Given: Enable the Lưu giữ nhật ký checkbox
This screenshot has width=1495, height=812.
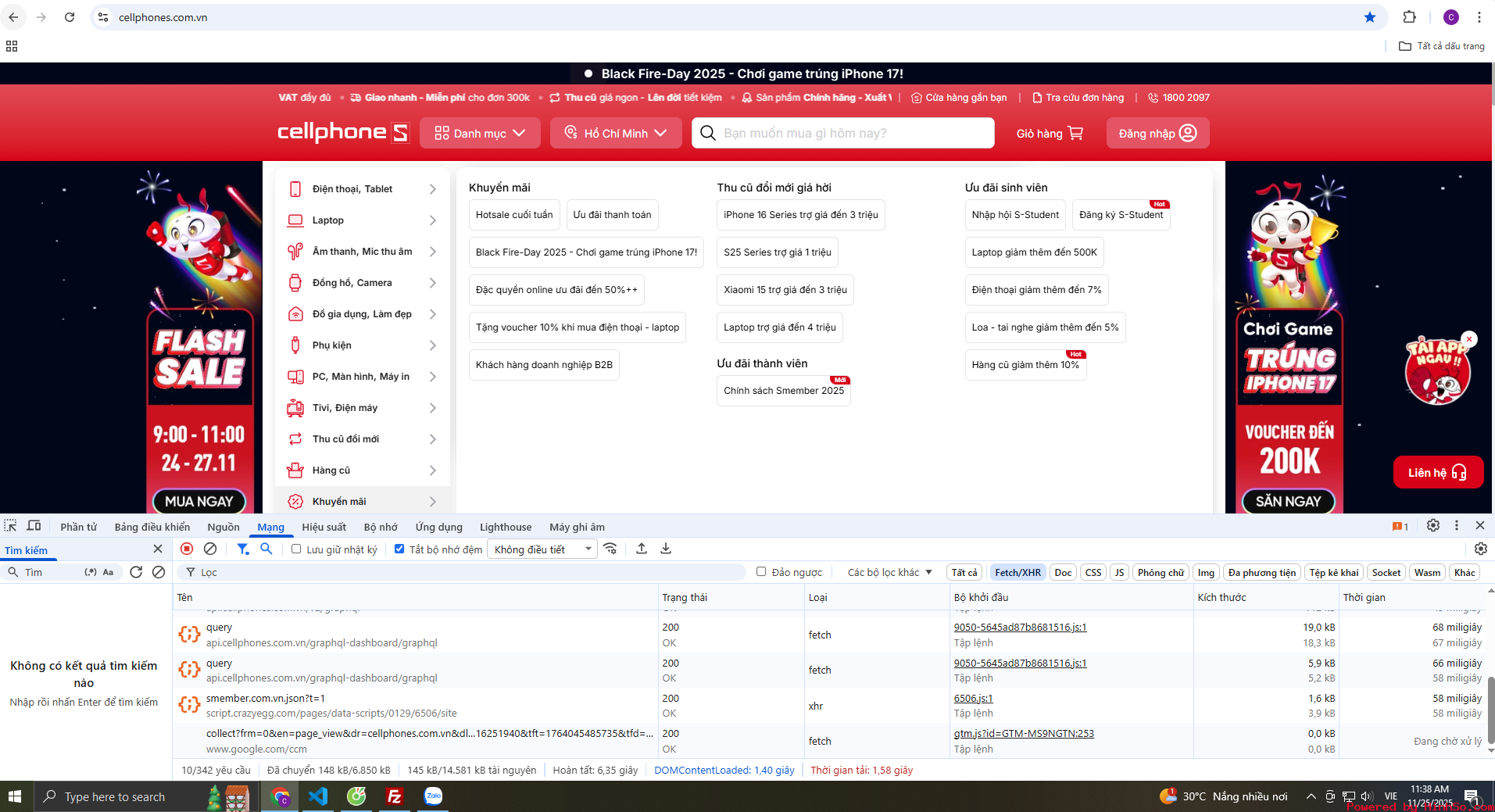Looking at the screenshot, I should click(296, 549).
